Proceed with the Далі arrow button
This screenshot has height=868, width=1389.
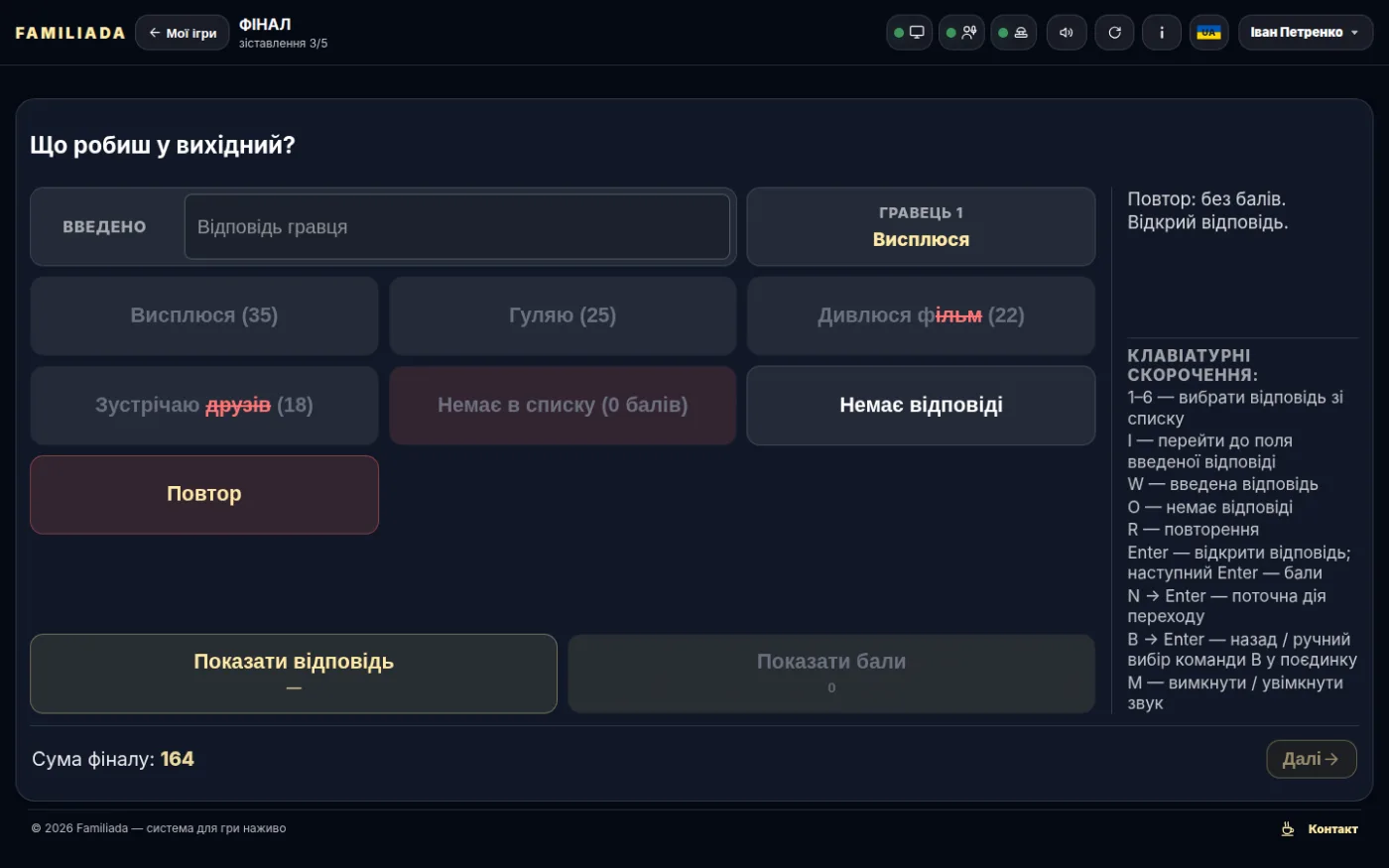[1312, 759]
